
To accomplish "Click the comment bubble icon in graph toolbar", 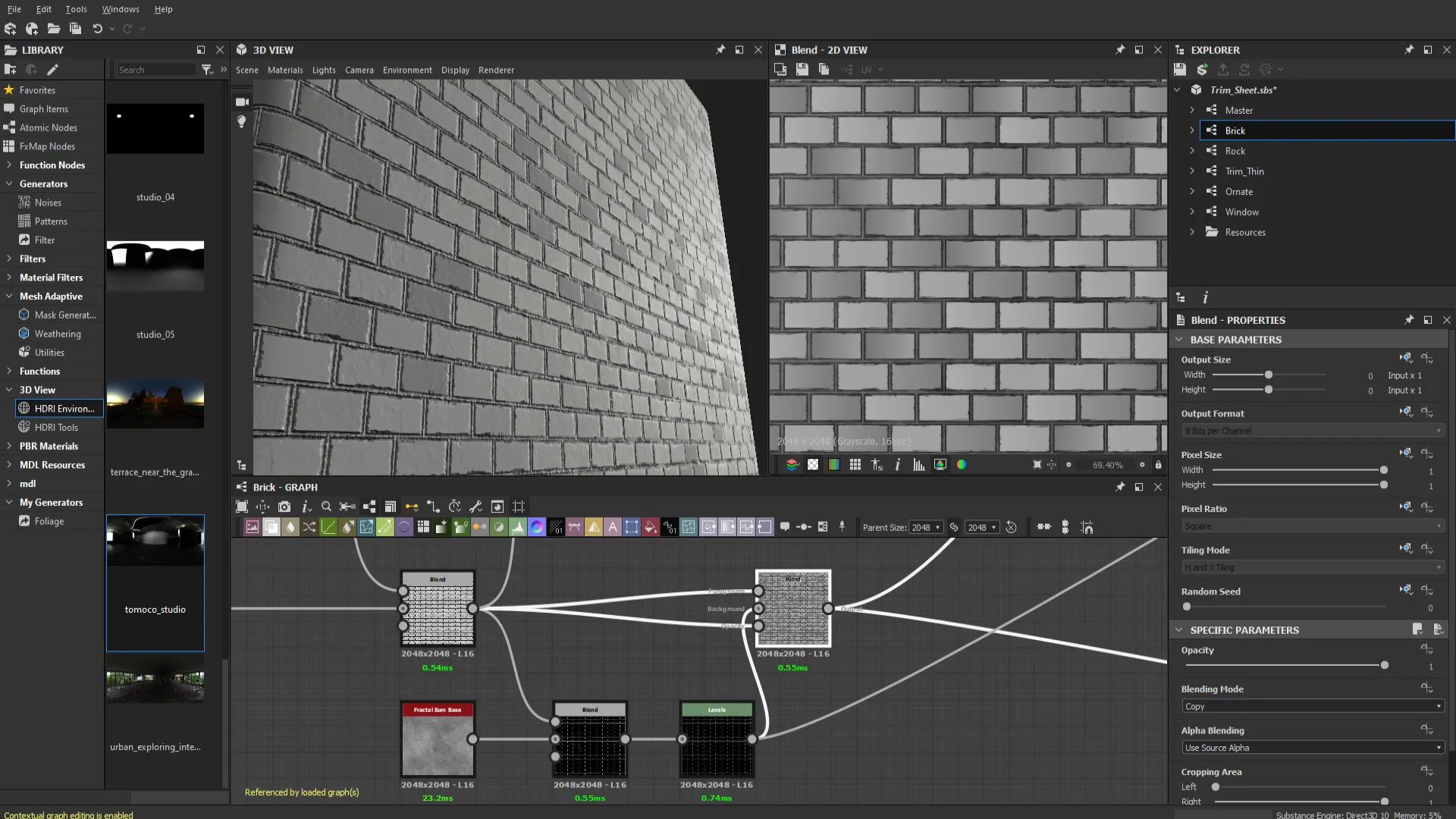I will point(785,527).
